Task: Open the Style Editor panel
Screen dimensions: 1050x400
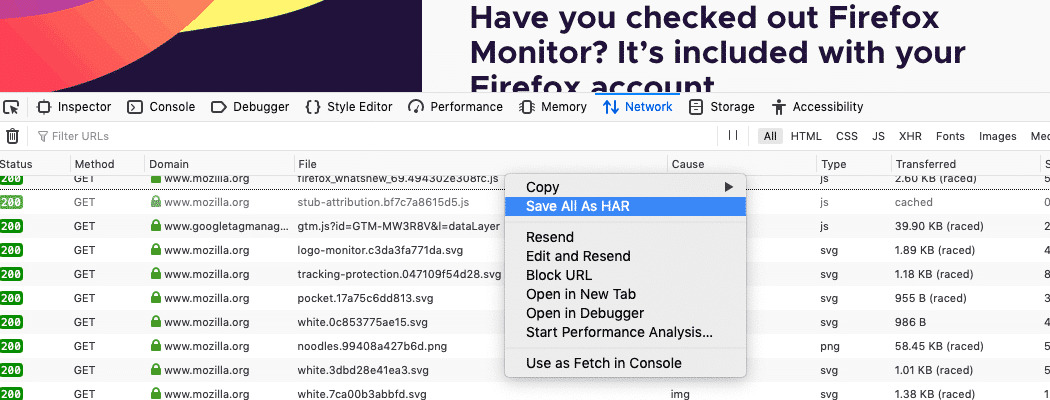Action: click(348, 107)
